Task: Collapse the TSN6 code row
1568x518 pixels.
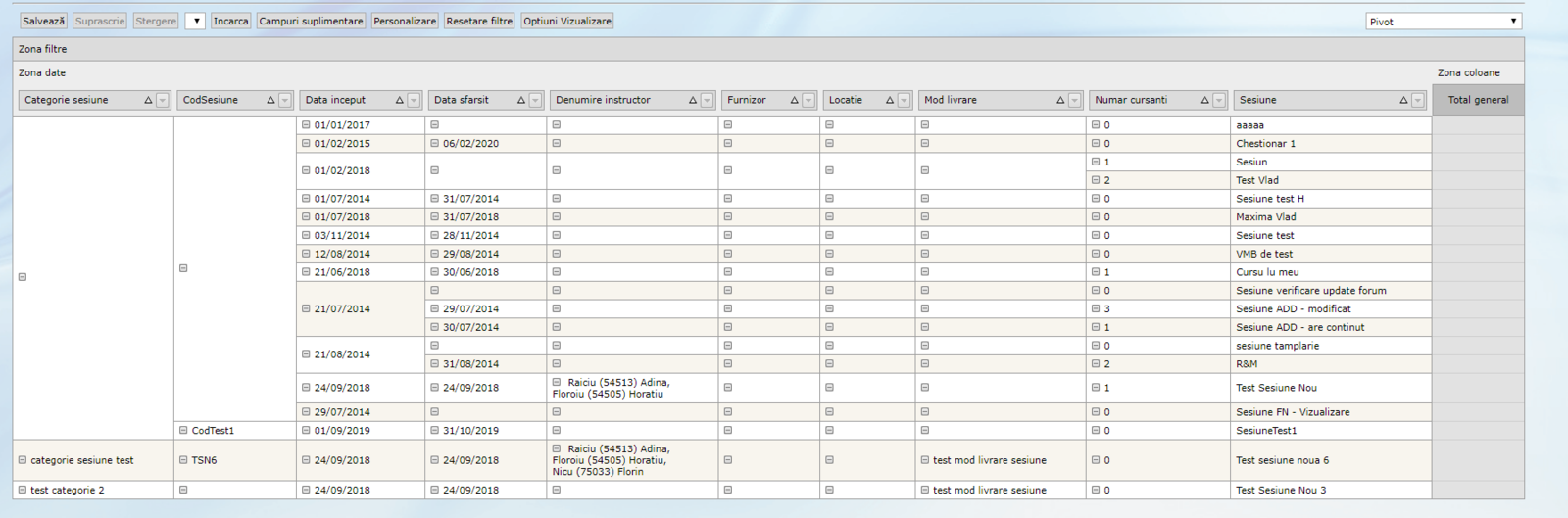Action: [x=183, y=460]
